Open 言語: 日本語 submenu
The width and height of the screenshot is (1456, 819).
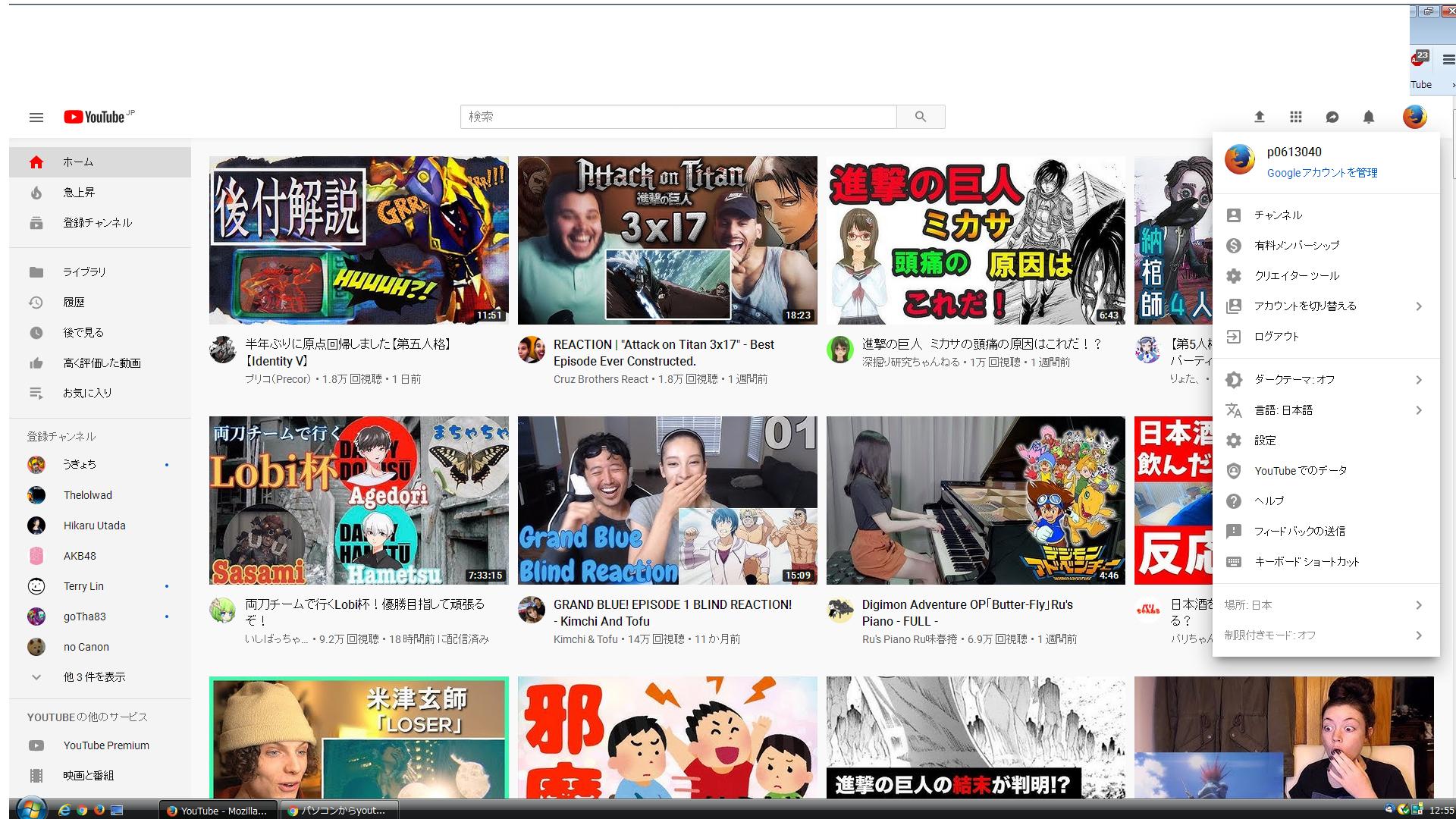pyautogui.click(x=1326, y=410)
